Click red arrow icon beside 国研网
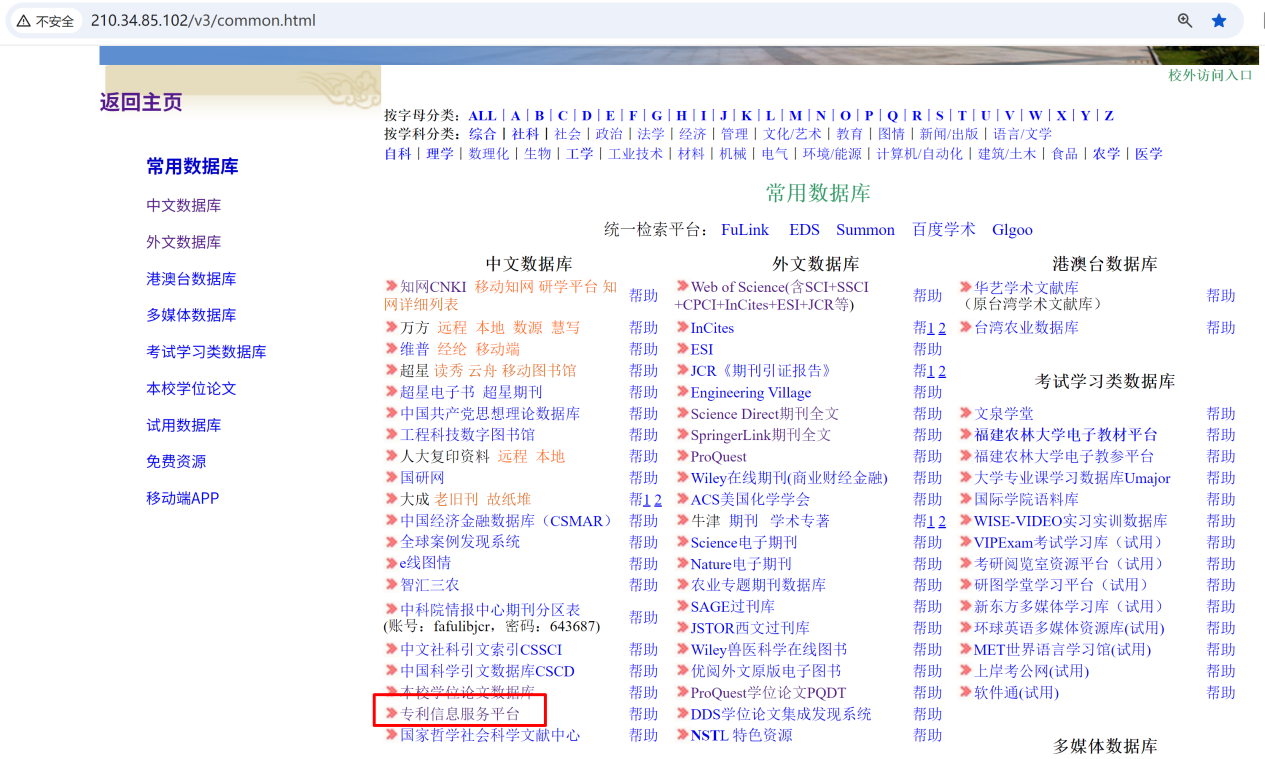The width and height of the screenshot is (1265, 759). [x=392, y=478]
